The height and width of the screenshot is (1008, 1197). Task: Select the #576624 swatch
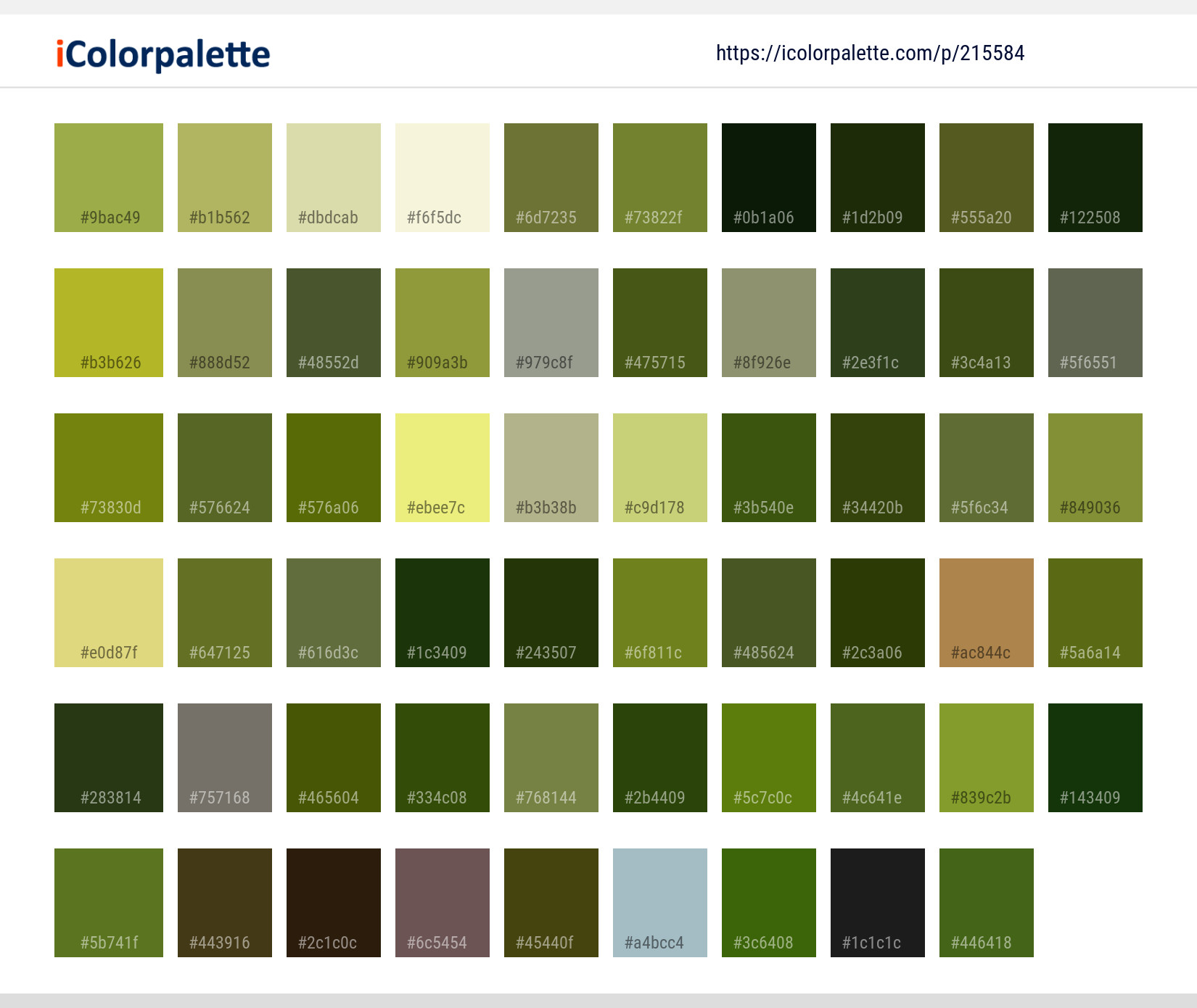(x=225, y=468)
